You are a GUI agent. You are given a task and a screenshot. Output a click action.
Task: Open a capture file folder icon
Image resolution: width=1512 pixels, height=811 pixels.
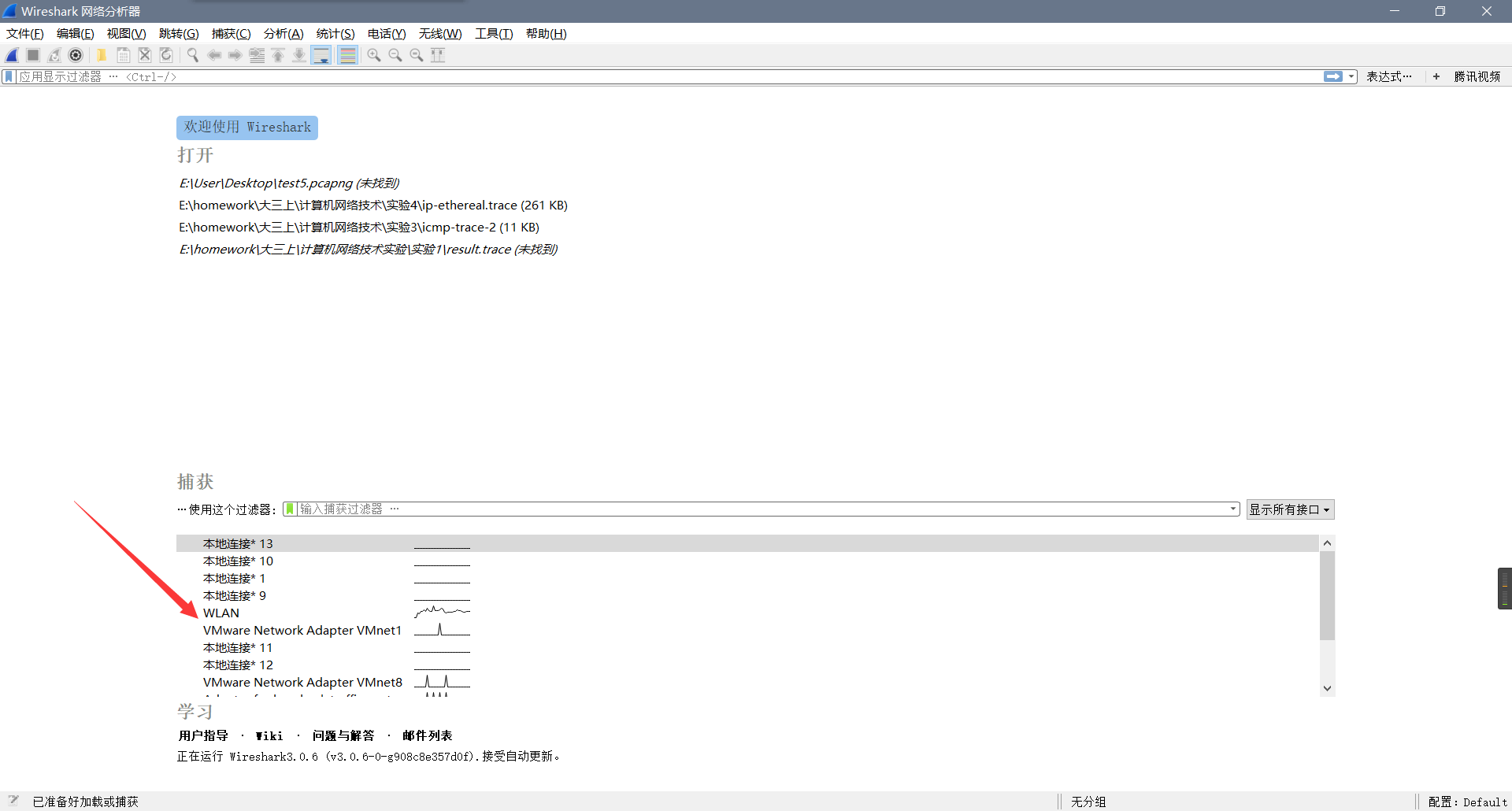102,55
